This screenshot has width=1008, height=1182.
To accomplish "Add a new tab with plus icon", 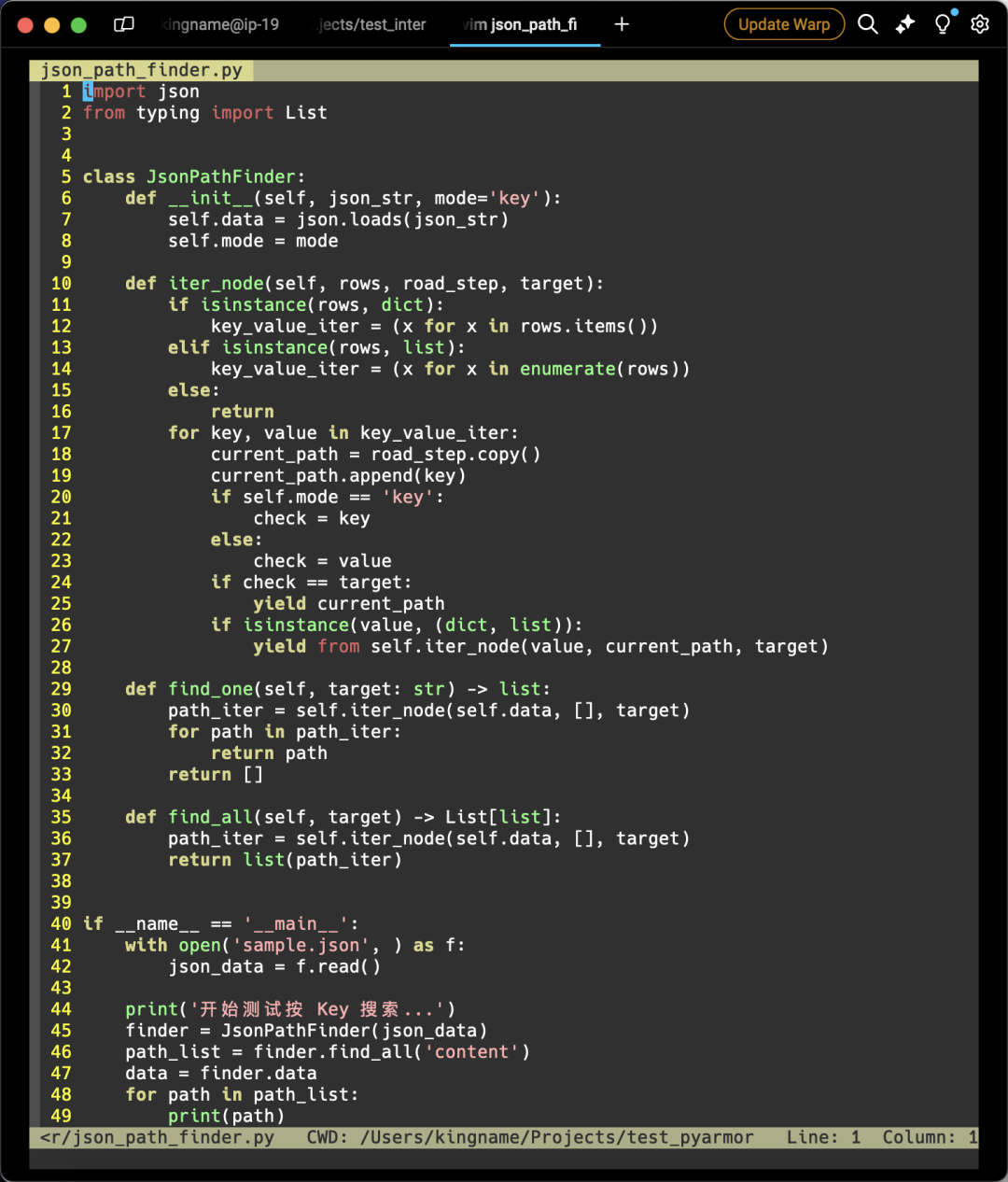I will click(622, 24).
